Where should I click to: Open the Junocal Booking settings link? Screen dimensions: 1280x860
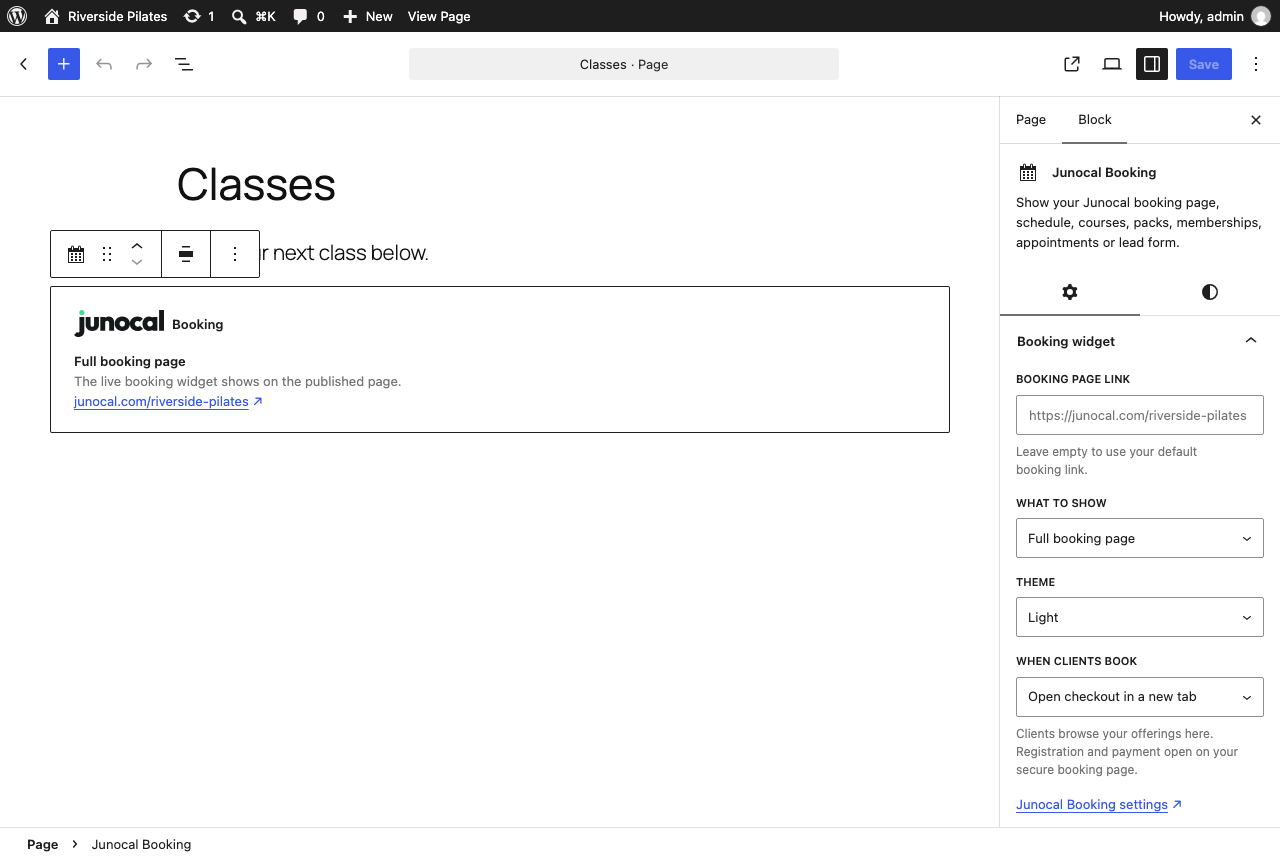(x=1099, y=805)
